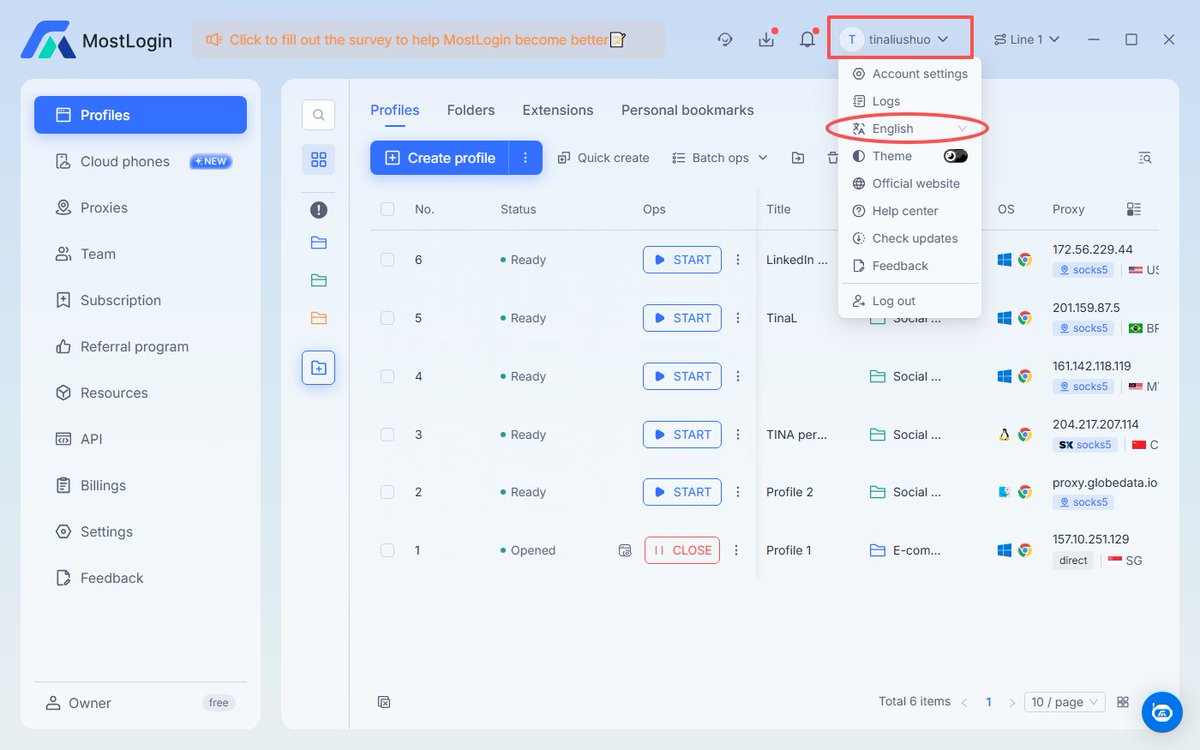The image size is (1200, 750).
Task: Check the checkbox for profile 2
Action: tap(387, 492)
